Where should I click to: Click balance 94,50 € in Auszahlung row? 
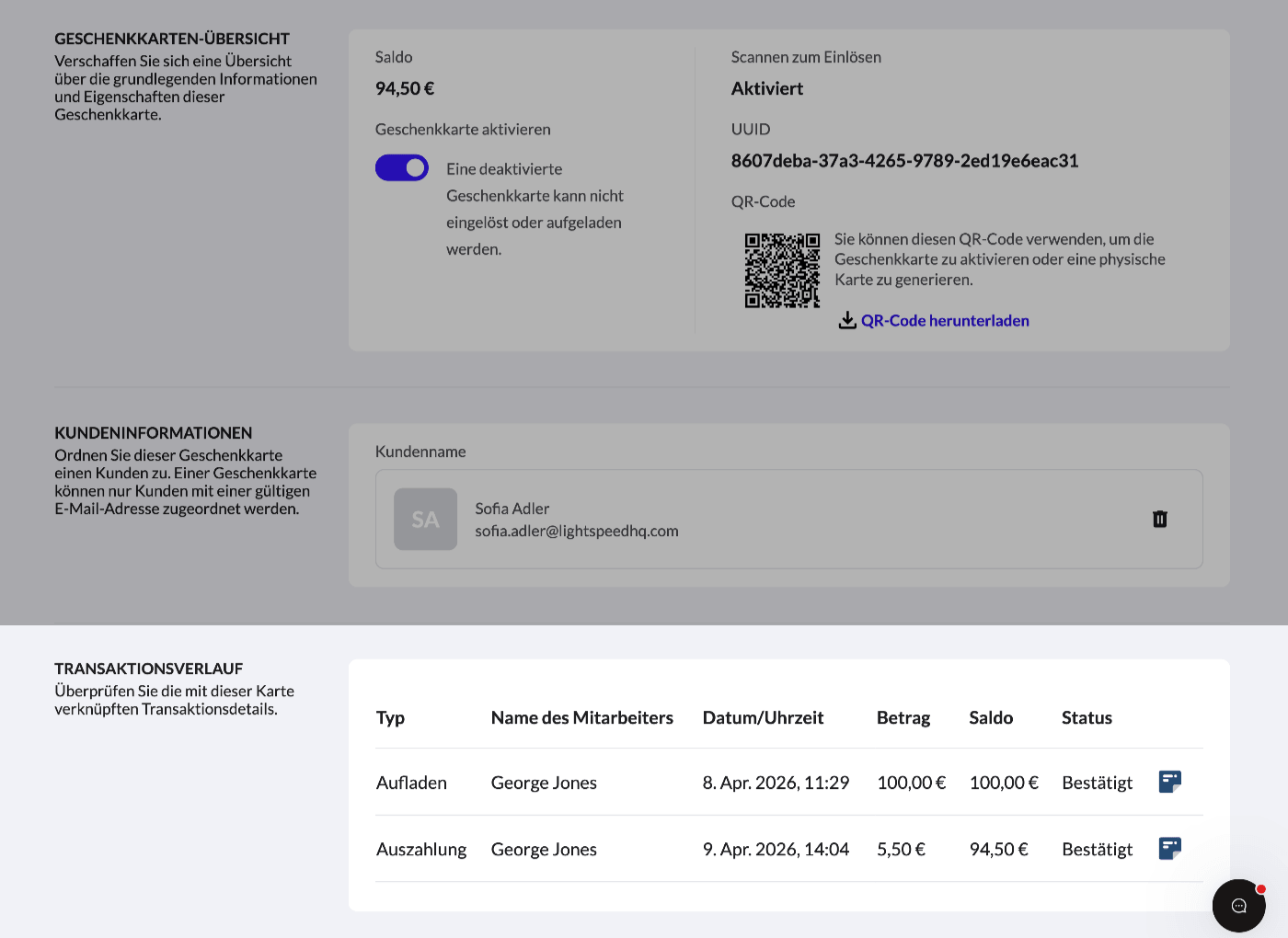(998, 849)
